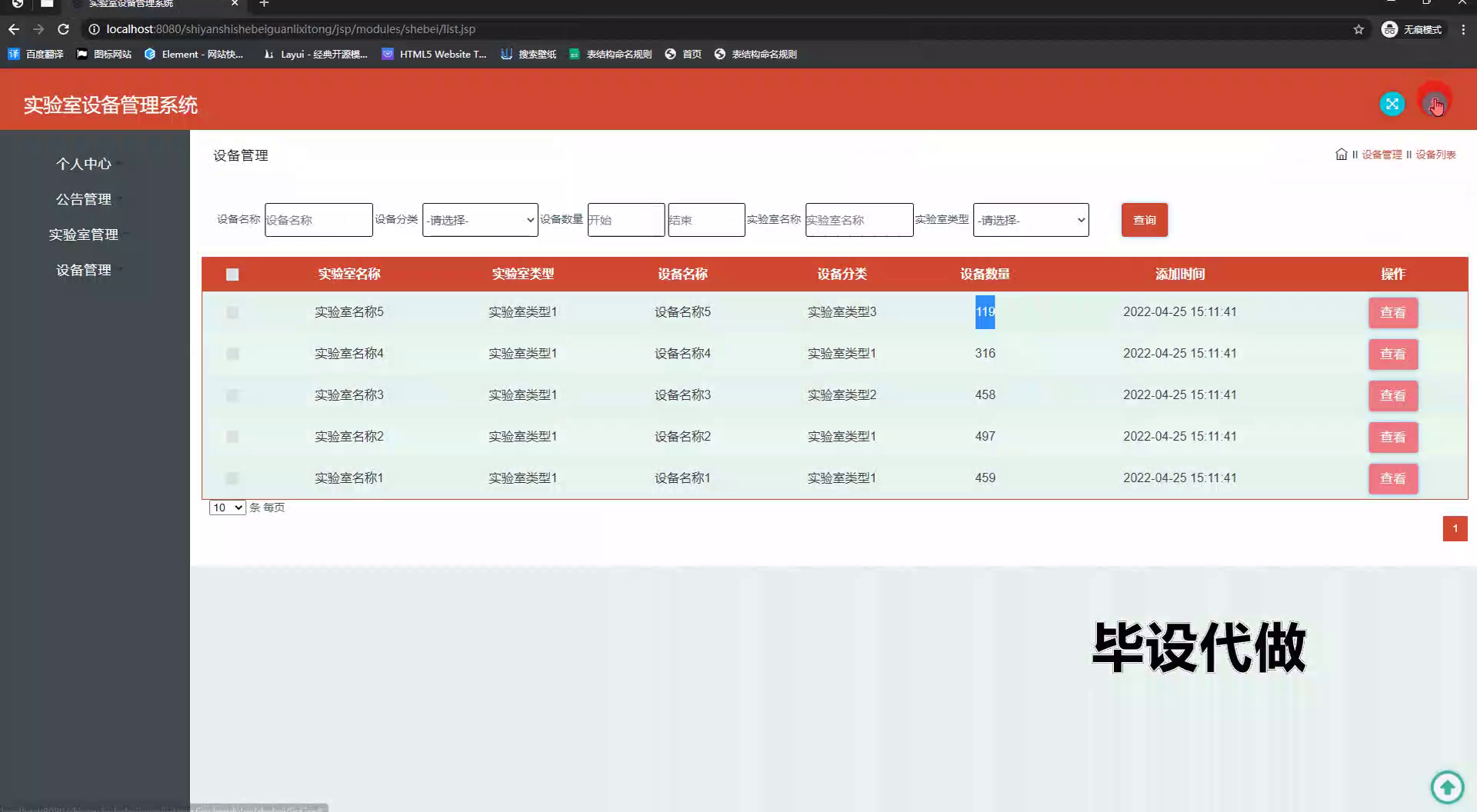This screenshot has width=1477, height=812.
Task: Click the quantity cell 458
Action: pos(985,395)
